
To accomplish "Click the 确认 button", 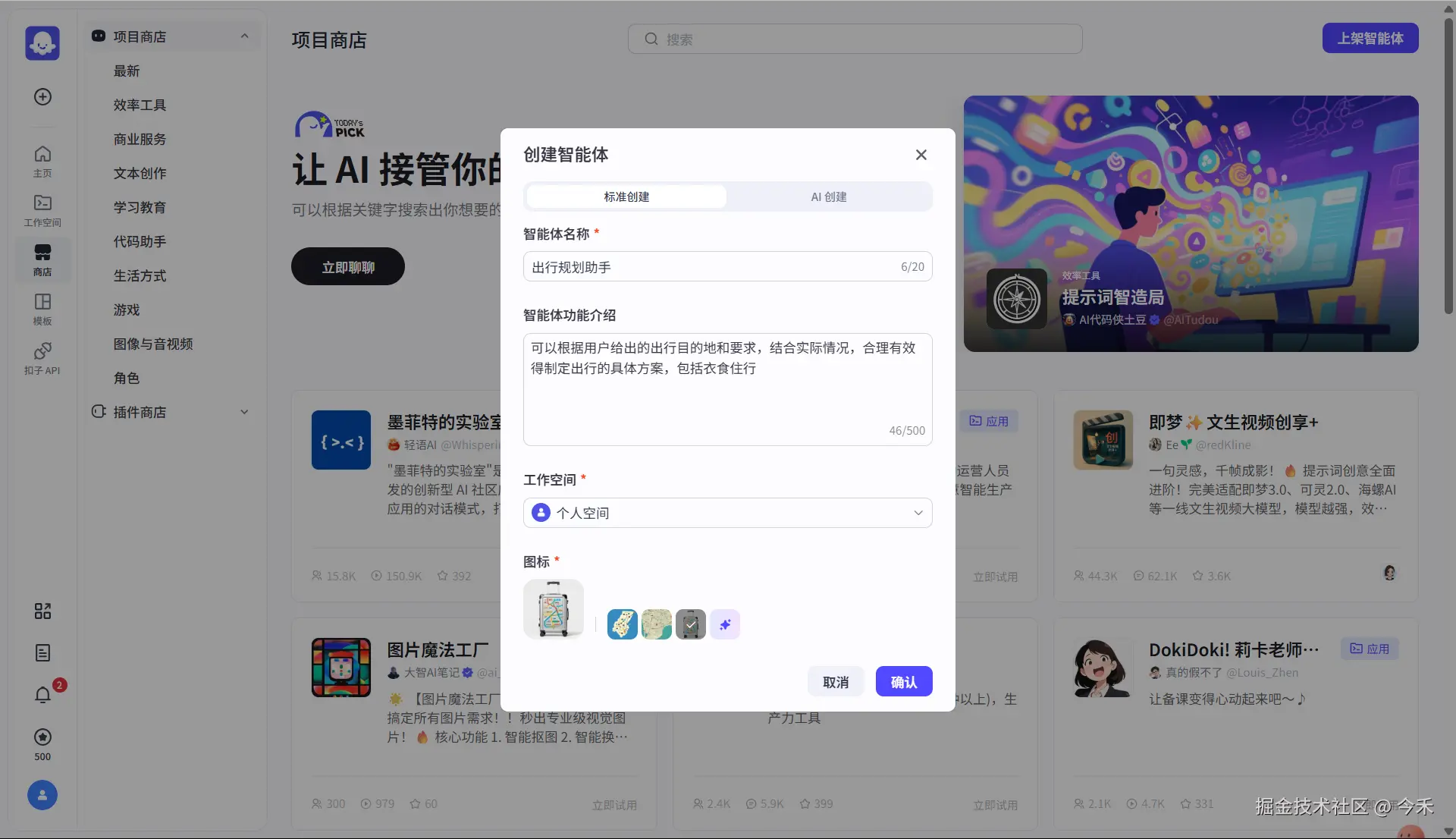I will click(x=903, y=681).
